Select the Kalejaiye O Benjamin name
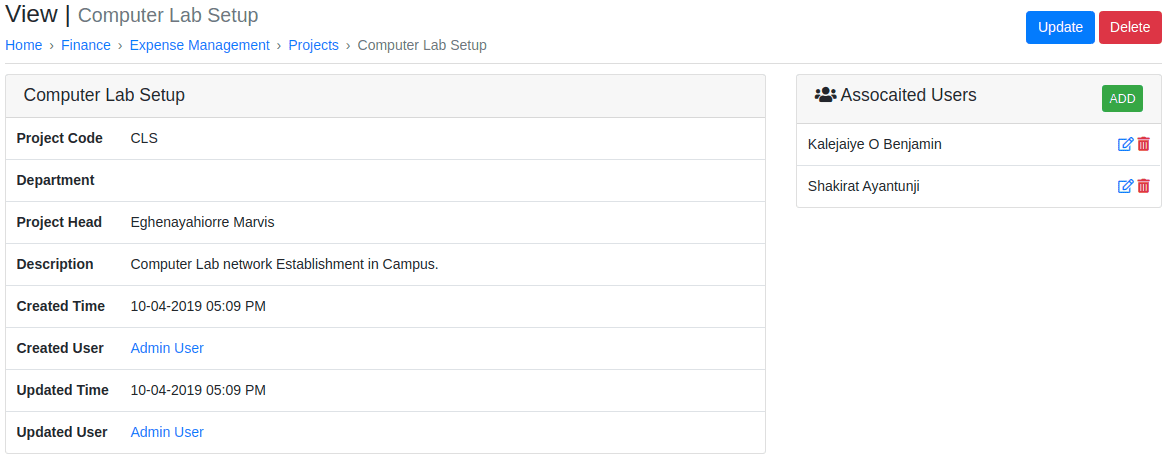This screenshot has height=459, width=1167. 875,144
